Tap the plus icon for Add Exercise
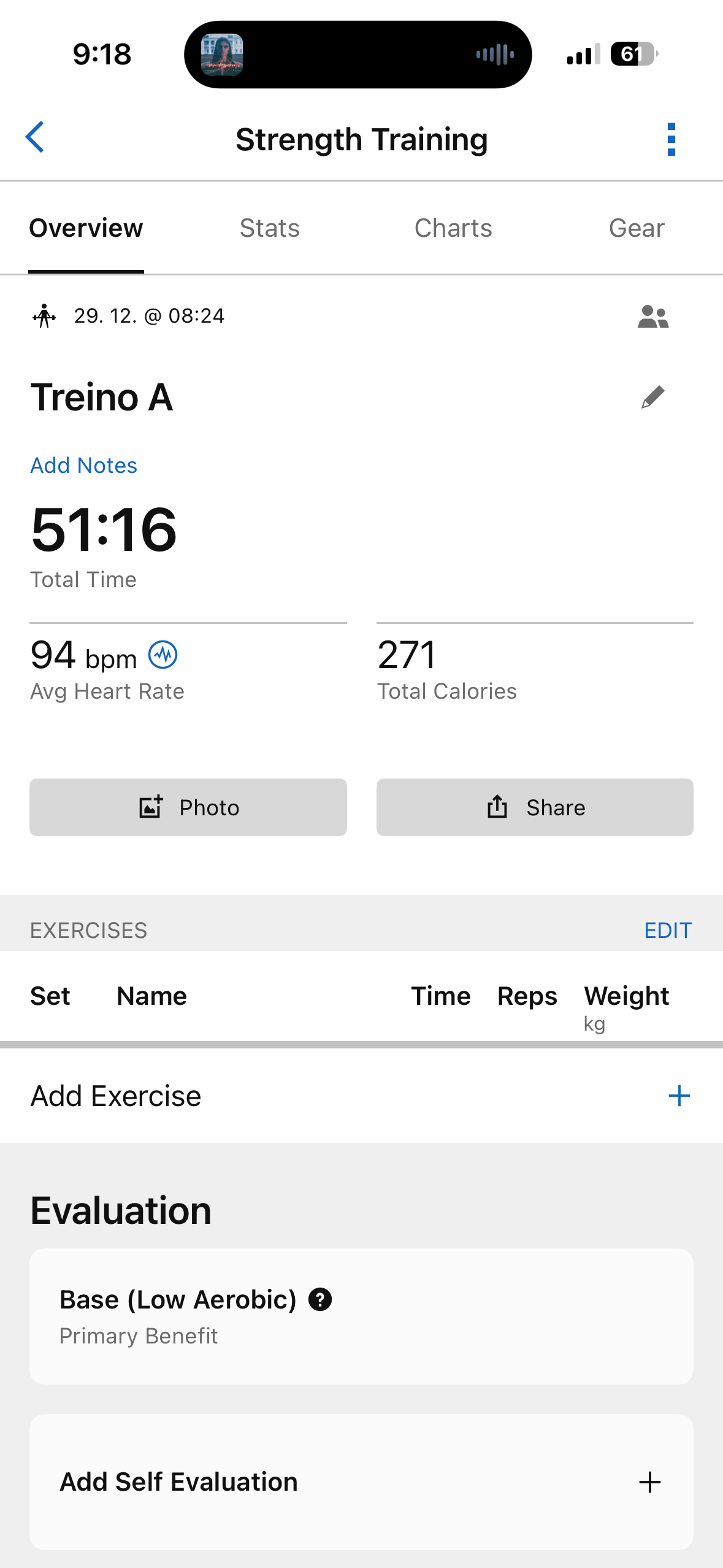This screenshot has height=1568, width=723. (x=679, y=1096)
